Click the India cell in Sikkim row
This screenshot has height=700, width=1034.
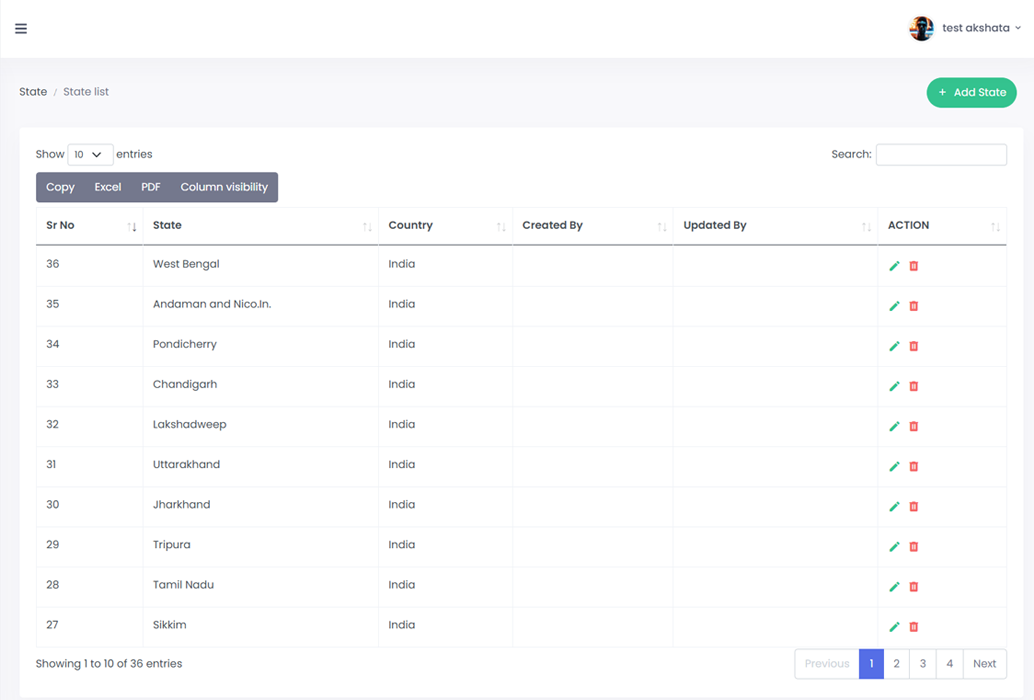pos(445,627)
